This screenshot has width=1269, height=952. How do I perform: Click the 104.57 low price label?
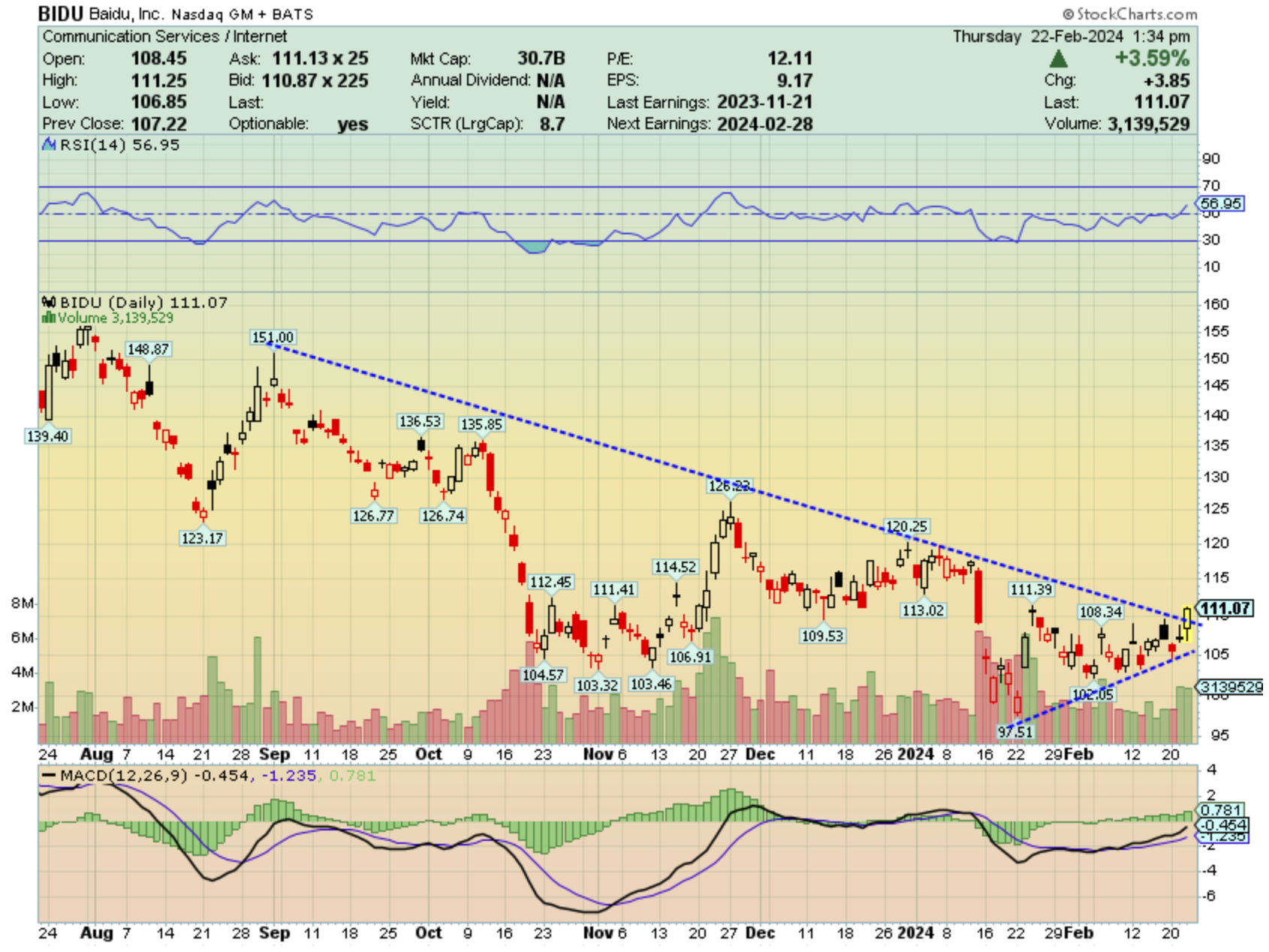pyautogui.click(x=543, y=675)
